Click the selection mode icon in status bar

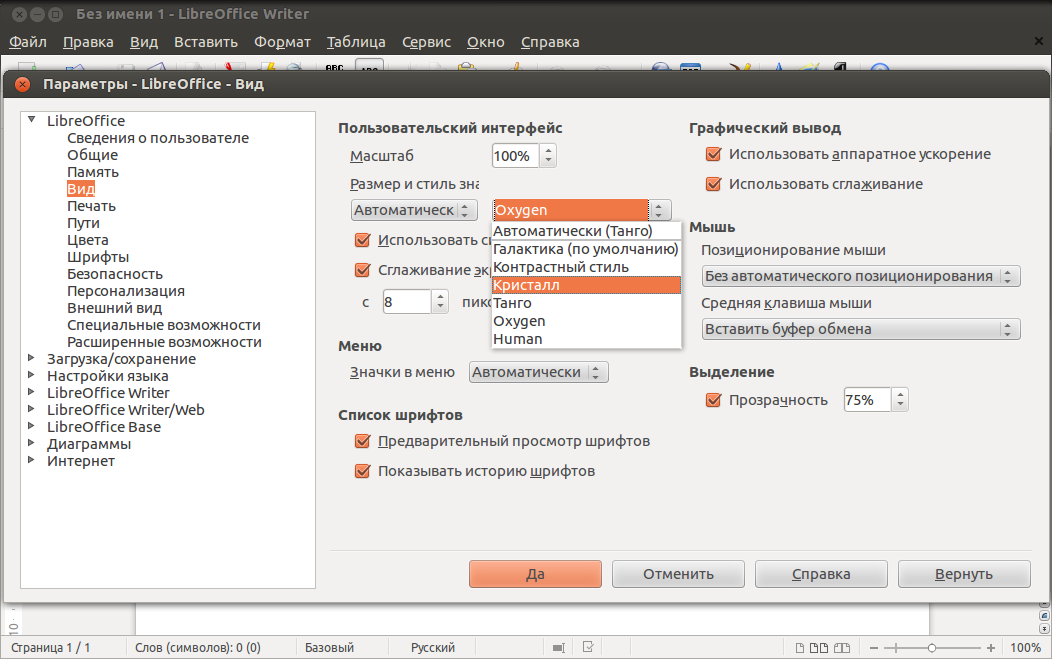[558, 648]
